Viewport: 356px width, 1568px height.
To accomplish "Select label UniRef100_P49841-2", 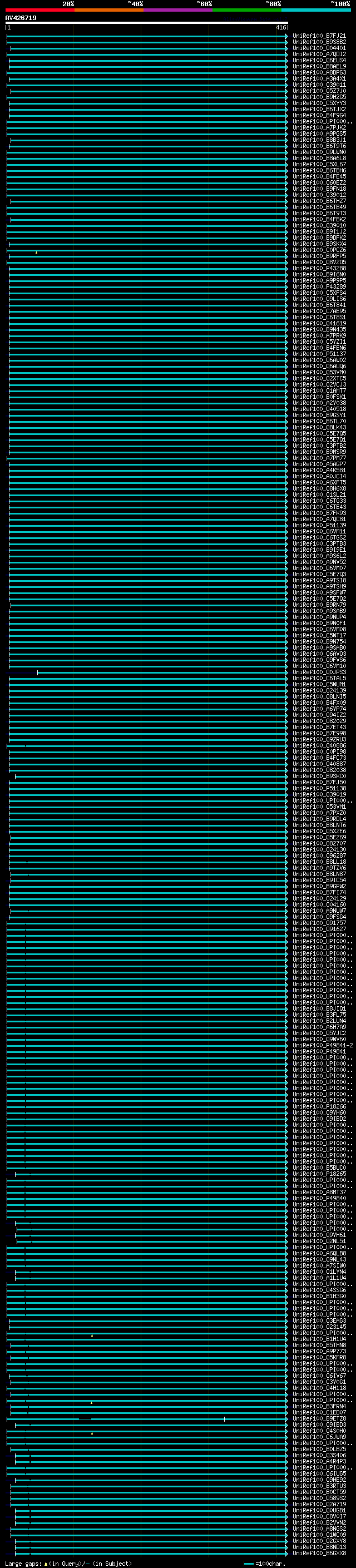I will pos(323,1045).
